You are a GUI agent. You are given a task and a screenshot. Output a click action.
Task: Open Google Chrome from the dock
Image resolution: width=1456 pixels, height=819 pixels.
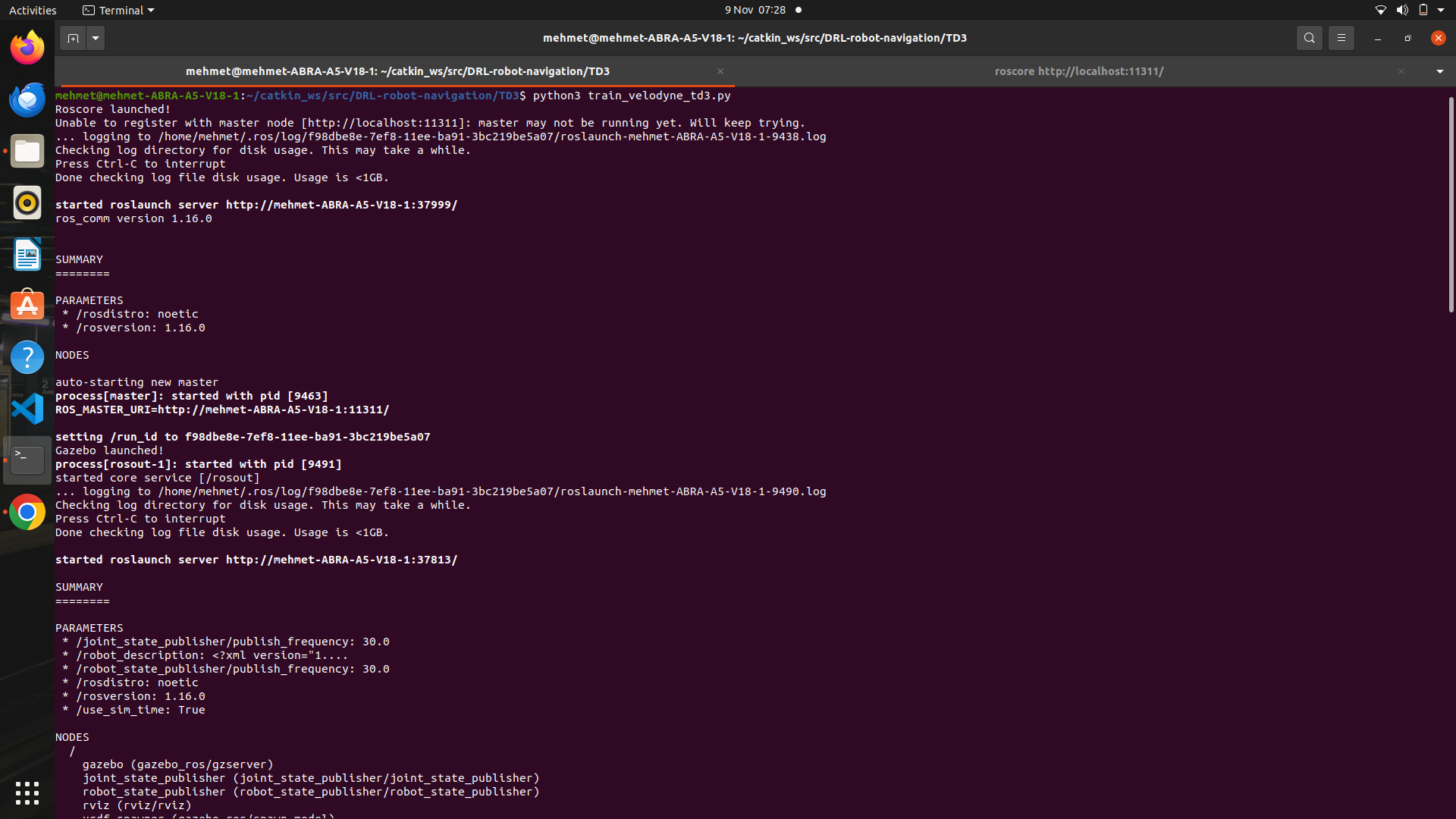[x=27, y=512]
